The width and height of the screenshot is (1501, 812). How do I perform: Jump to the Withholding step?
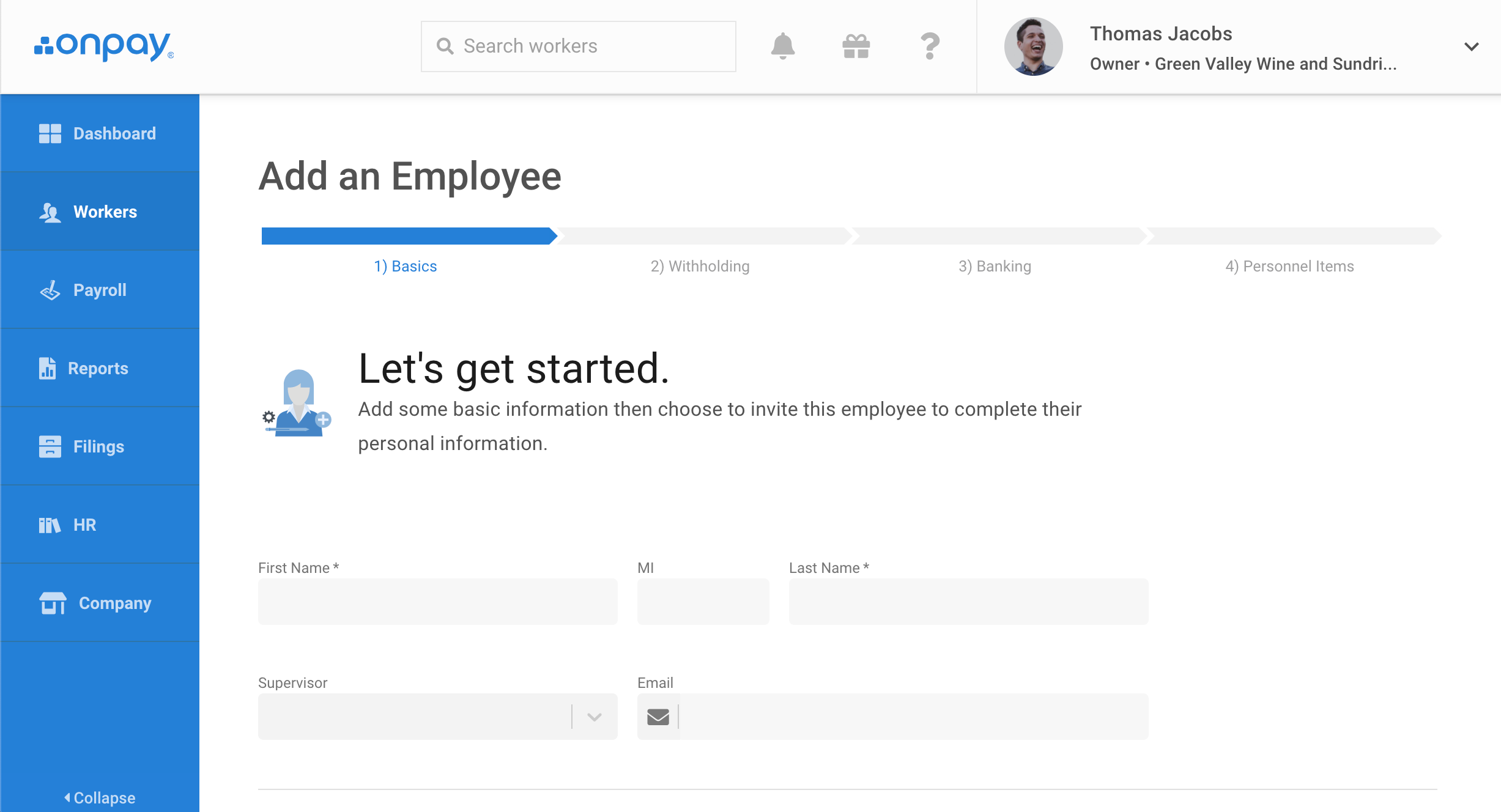(700, 266)
